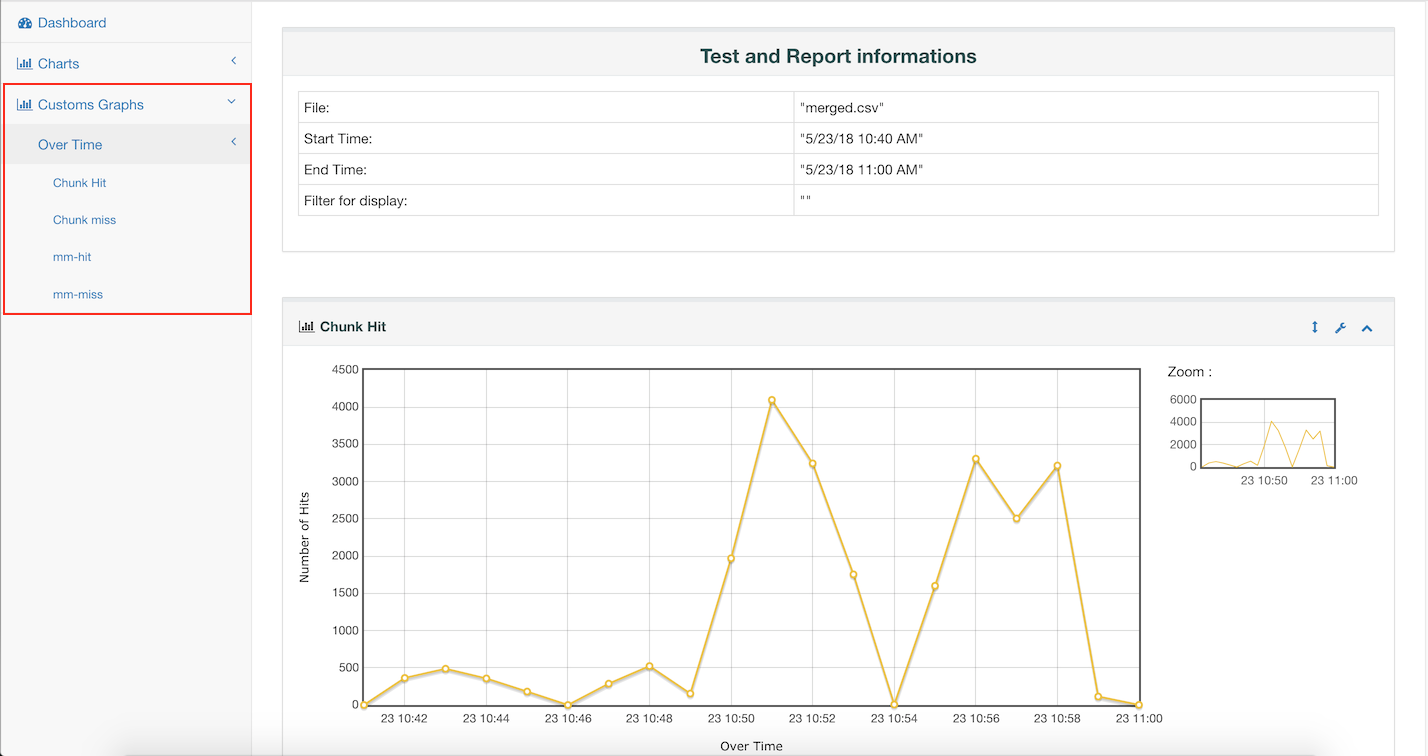This screenshot has width=1428, height=756.
Task: Collapse the Over Time submenu chevron
Action: [x=233, y=142]
